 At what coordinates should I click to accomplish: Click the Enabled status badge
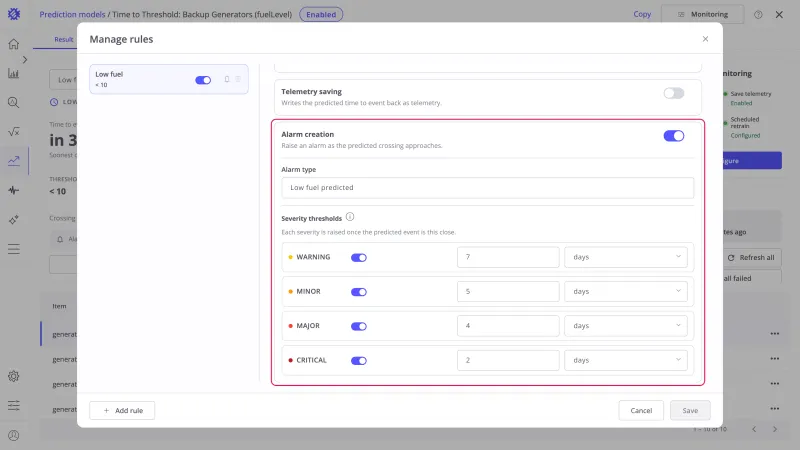(x=321, y=14)
